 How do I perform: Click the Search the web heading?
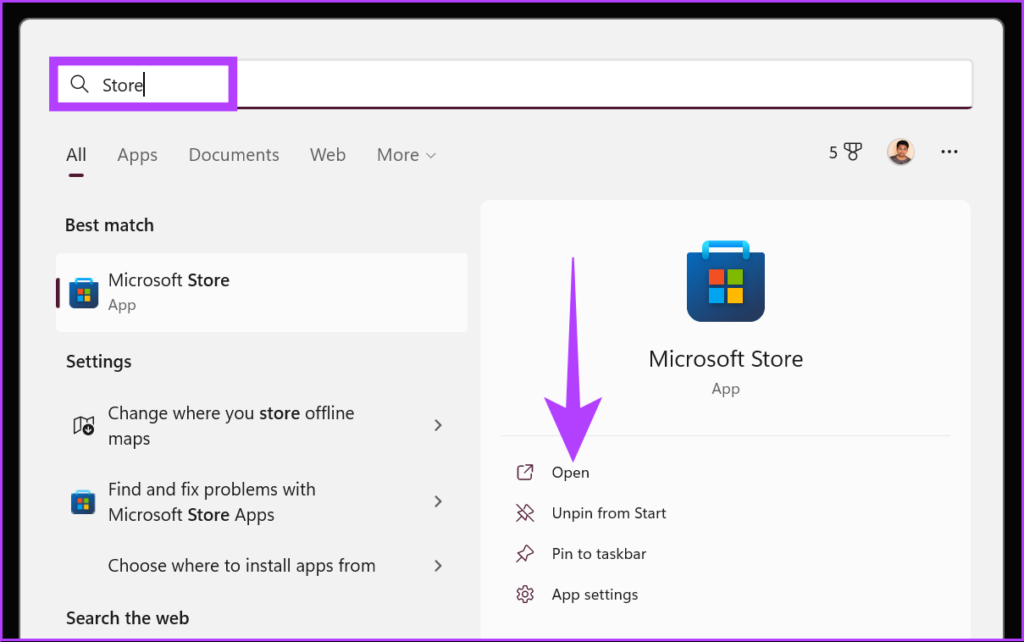(127, 618)
